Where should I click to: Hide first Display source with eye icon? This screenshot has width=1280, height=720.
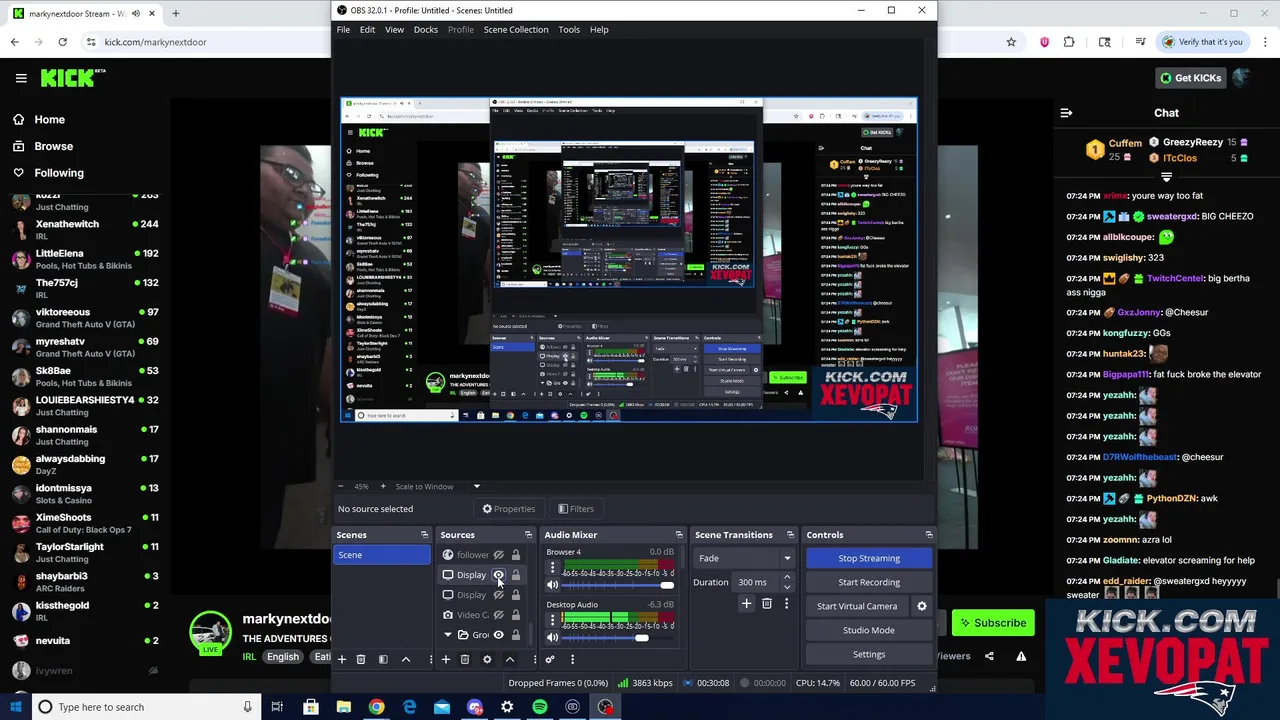[498, 575]
